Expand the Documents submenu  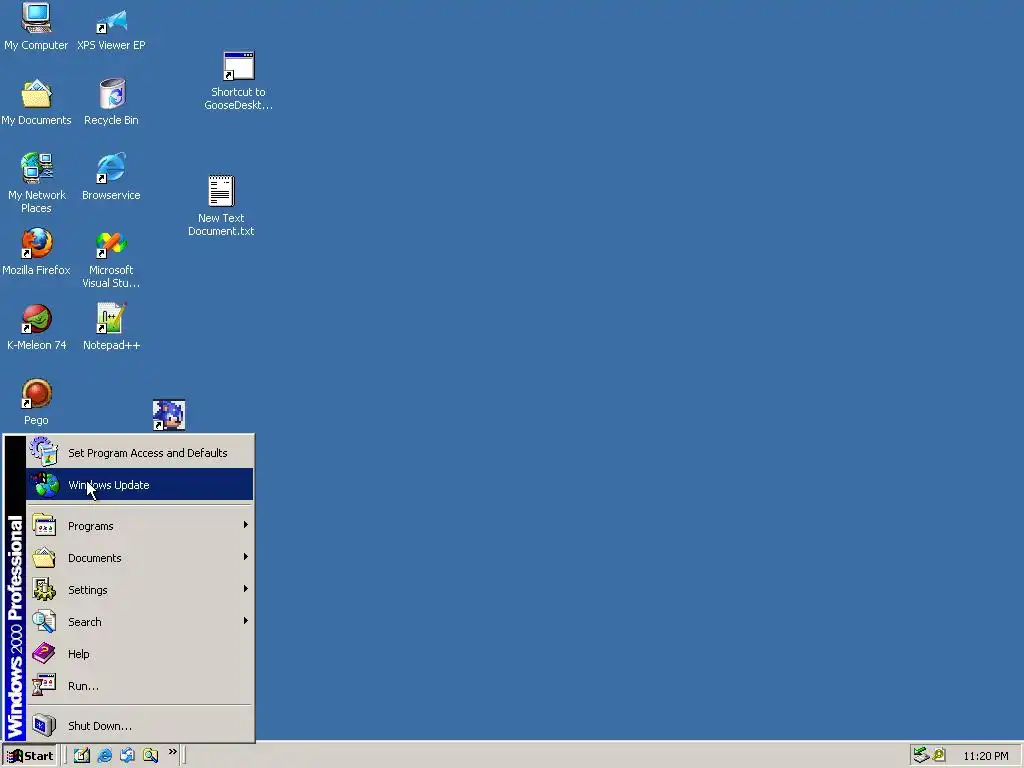point(139,558)
